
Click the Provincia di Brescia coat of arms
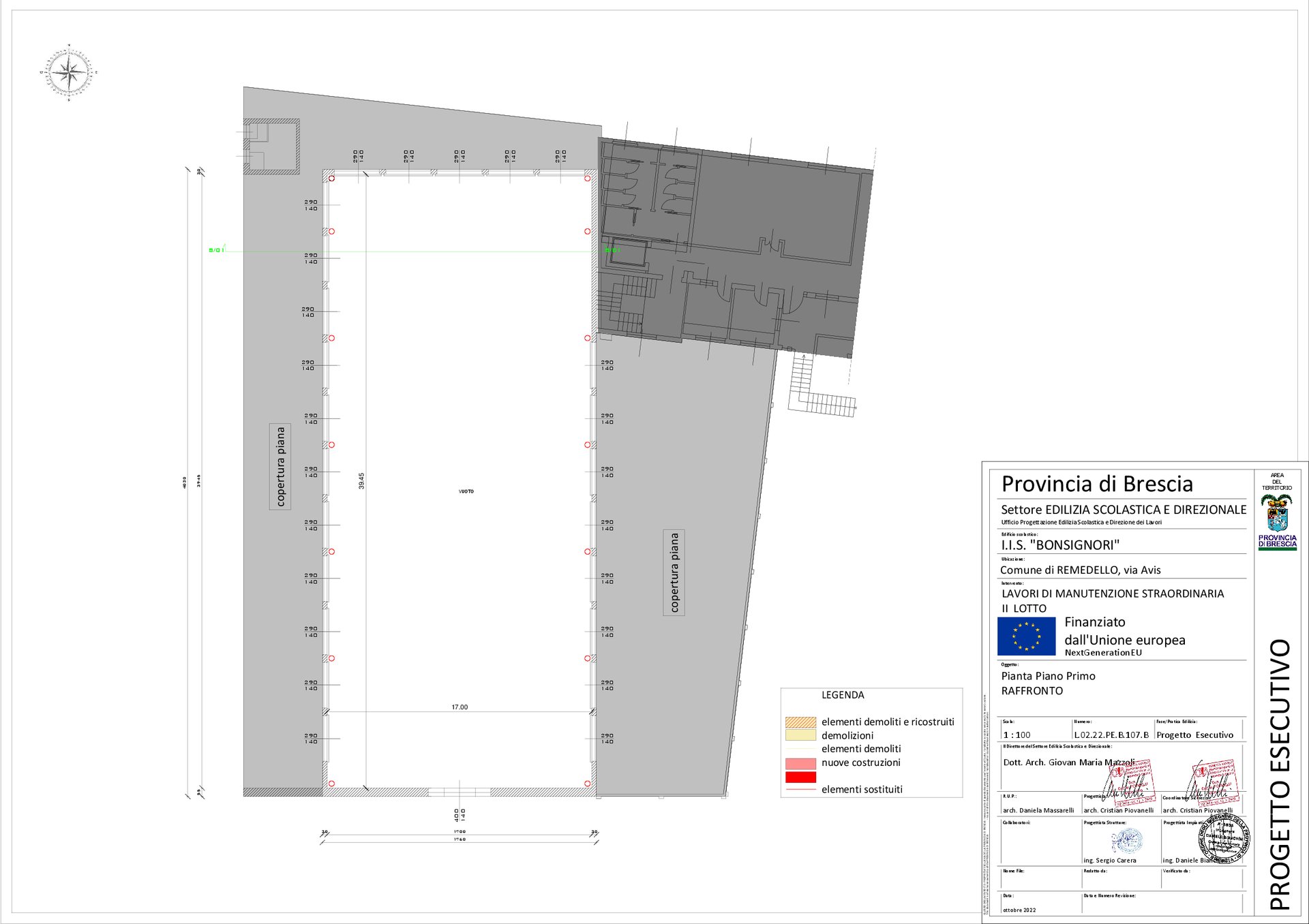pyautogui.click(x=1276, y=513)
